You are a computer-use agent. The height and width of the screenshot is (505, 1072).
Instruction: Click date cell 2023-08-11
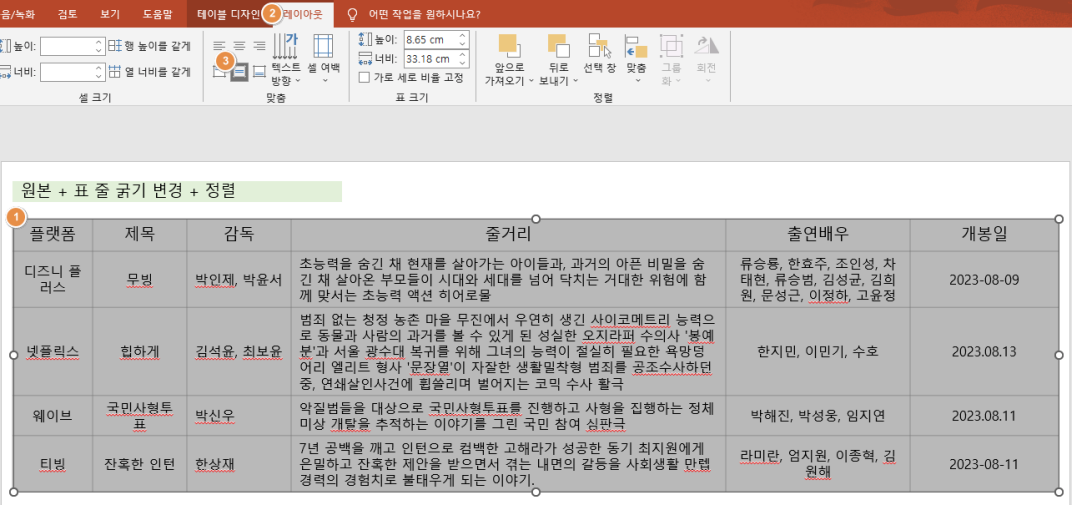[x=984, y=464]
